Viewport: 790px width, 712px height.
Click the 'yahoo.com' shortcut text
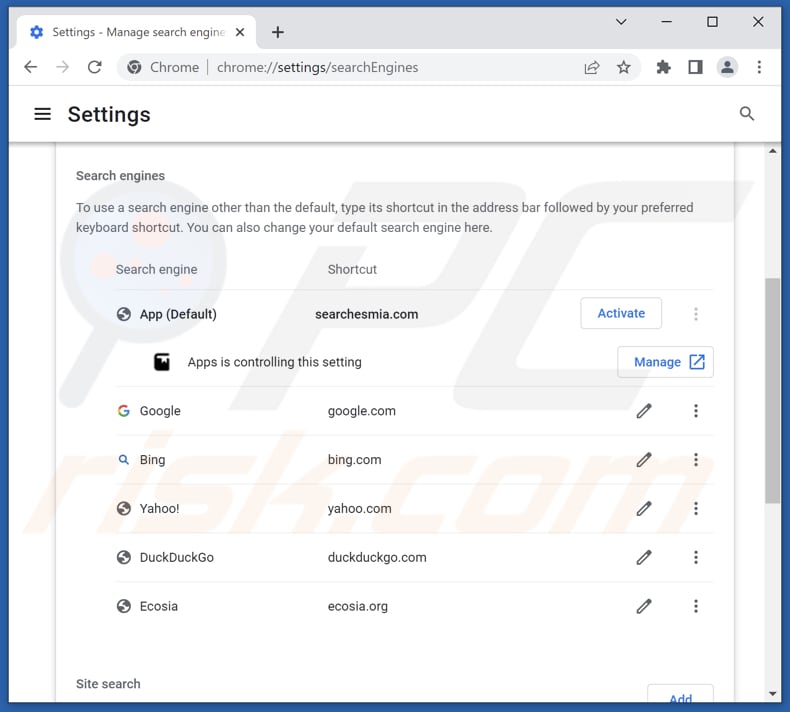[x=359, y=508]
